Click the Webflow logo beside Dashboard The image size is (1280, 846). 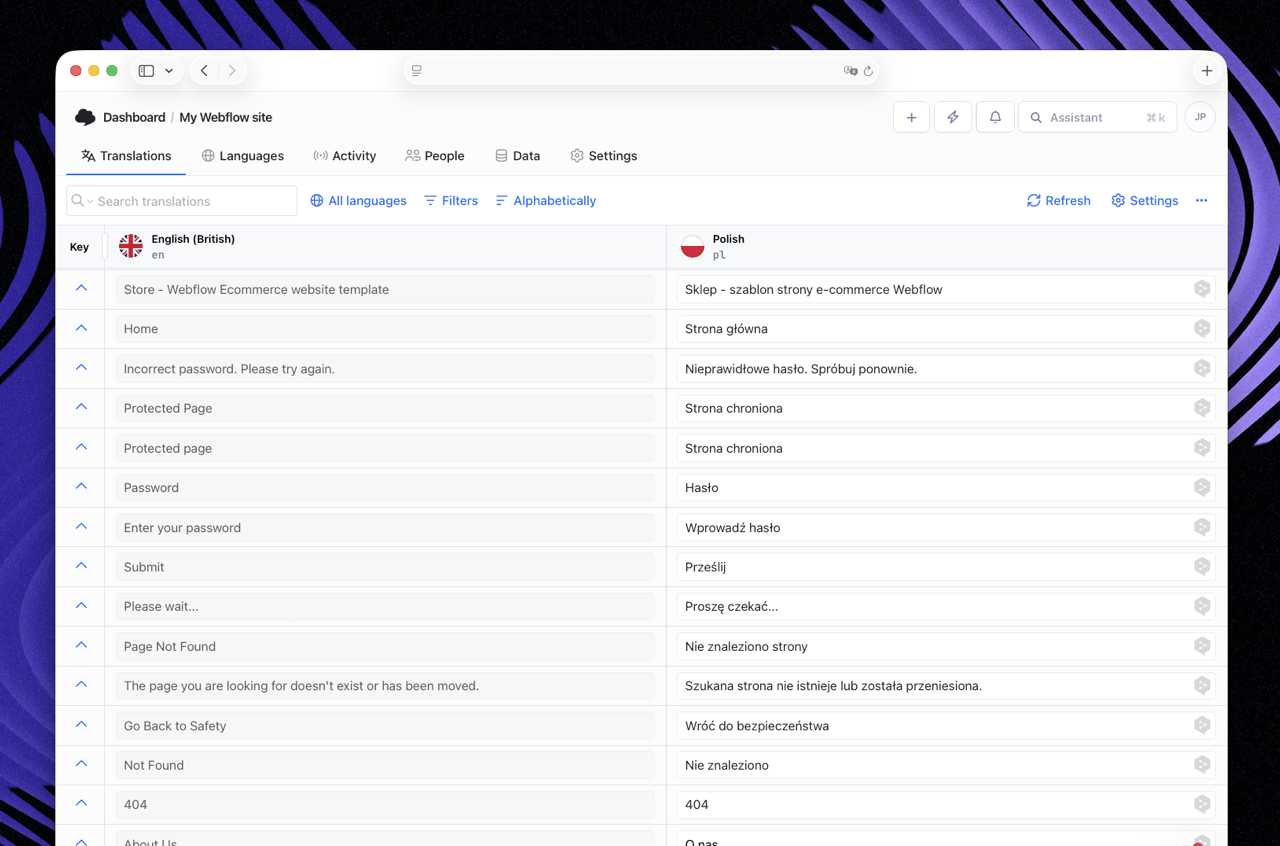(x=84, y=117)
